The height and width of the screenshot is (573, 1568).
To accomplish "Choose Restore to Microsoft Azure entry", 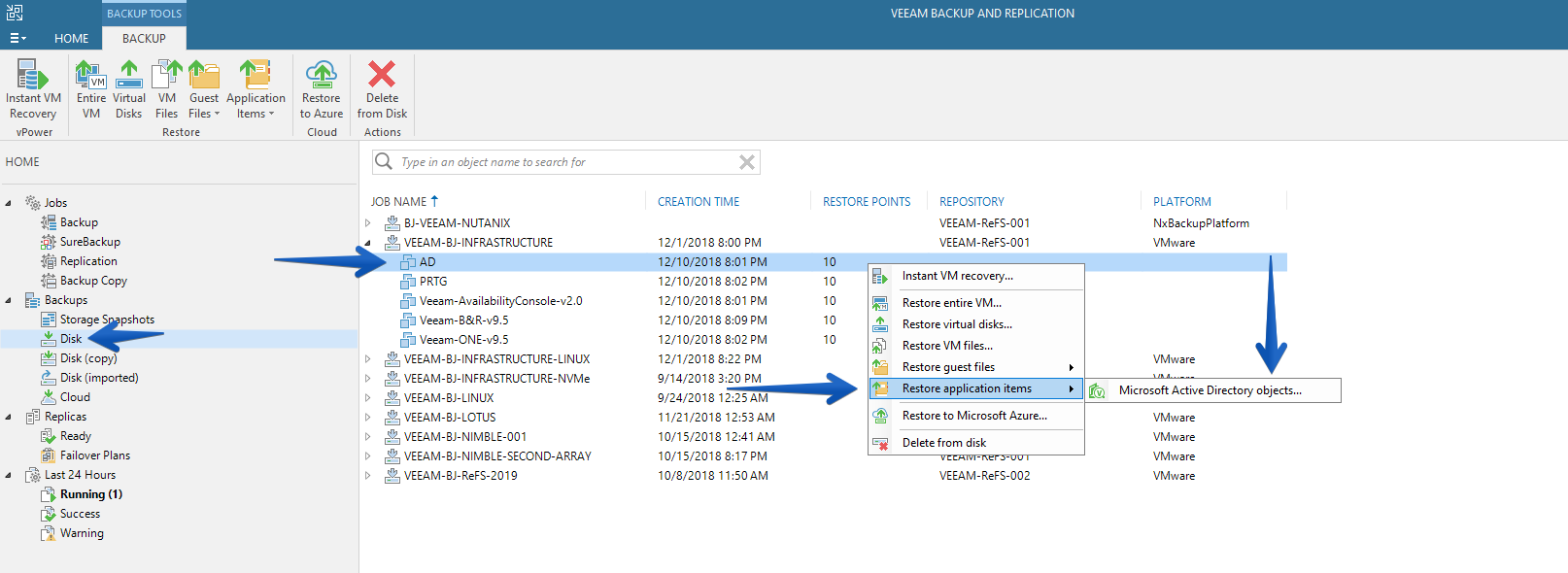I will (976, 416).
